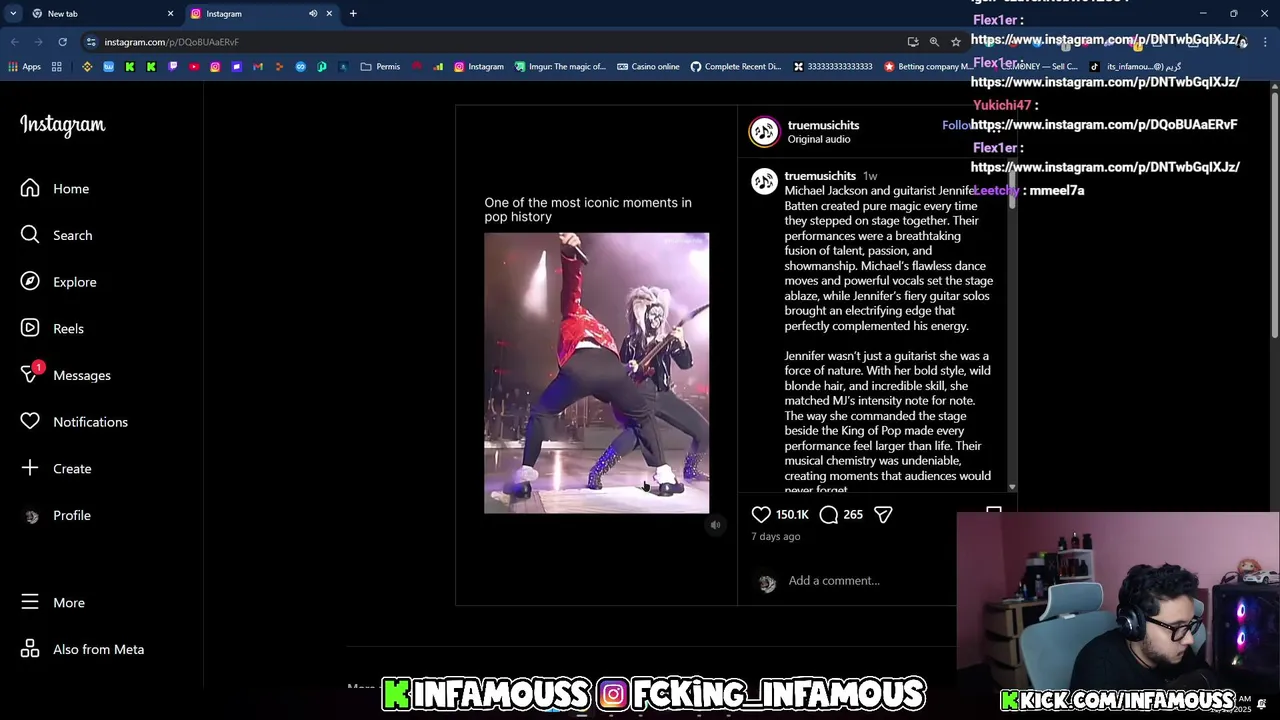
Task: Open the Apps bookmark shortcut
Action: 25,67
